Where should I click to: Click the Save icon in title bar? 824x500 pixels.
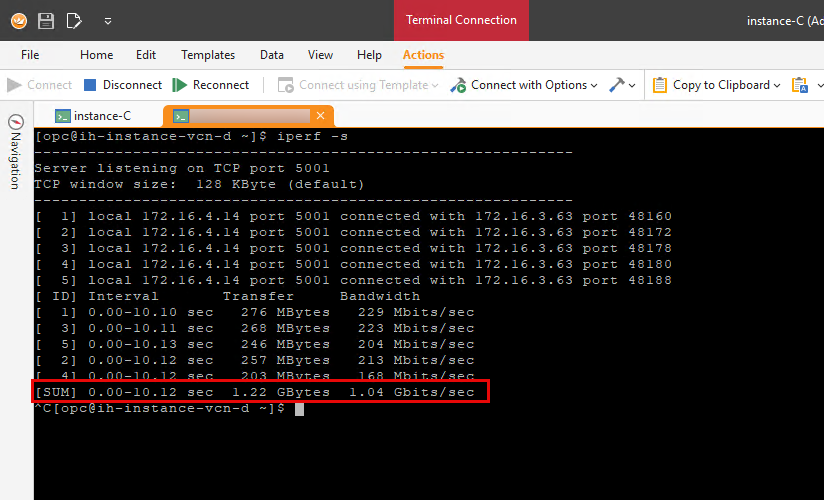(46, 20)
